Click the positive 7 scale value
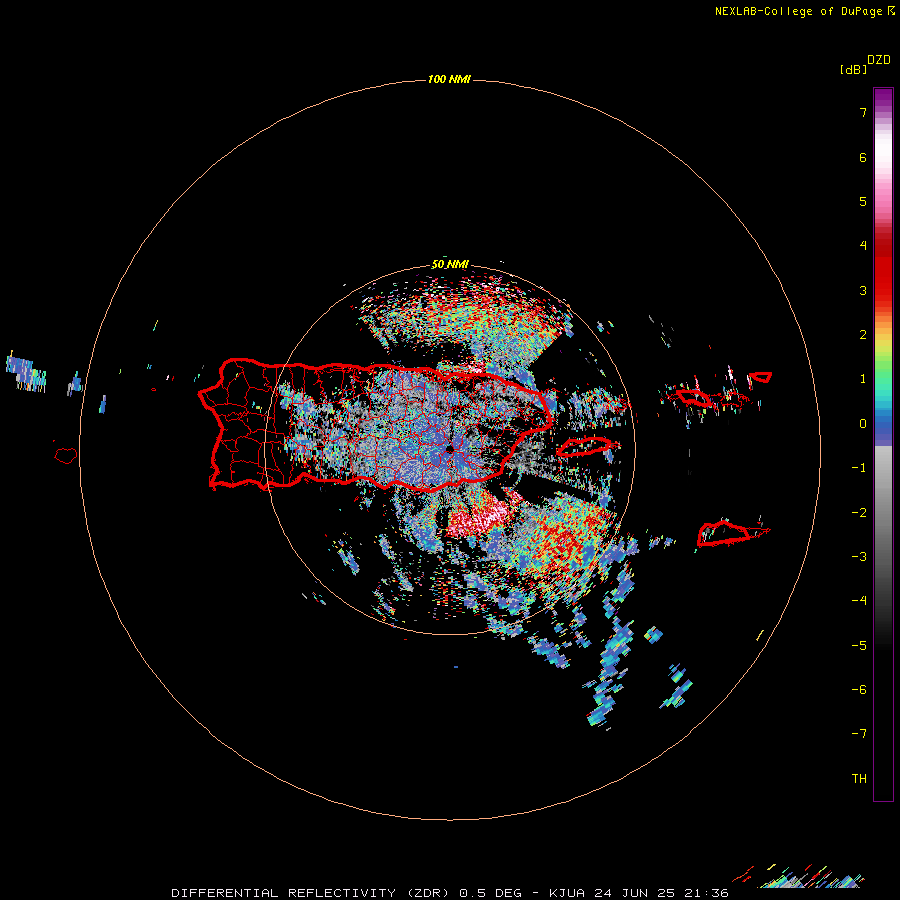 click(x=863, y=112)
